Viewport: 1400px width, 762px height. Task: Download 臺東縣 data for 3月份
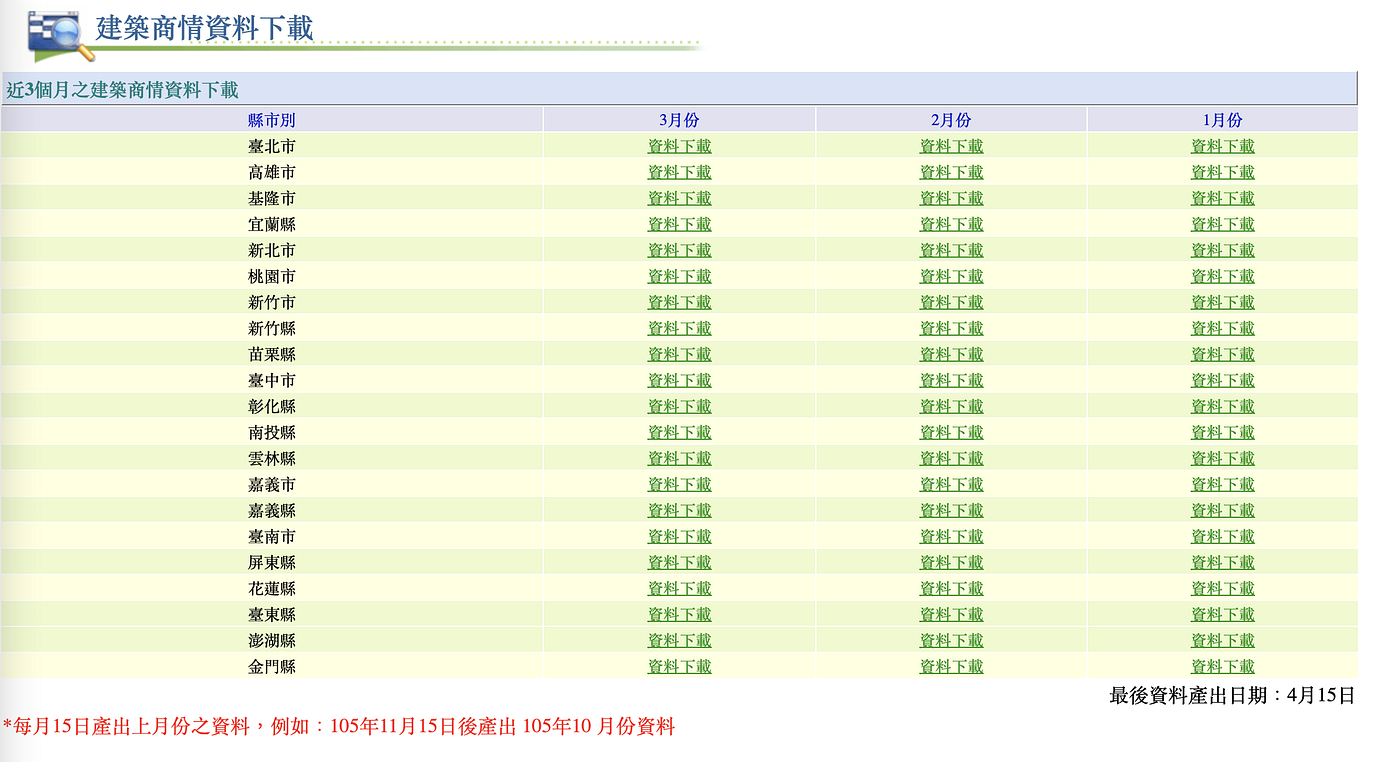[680, 614]
